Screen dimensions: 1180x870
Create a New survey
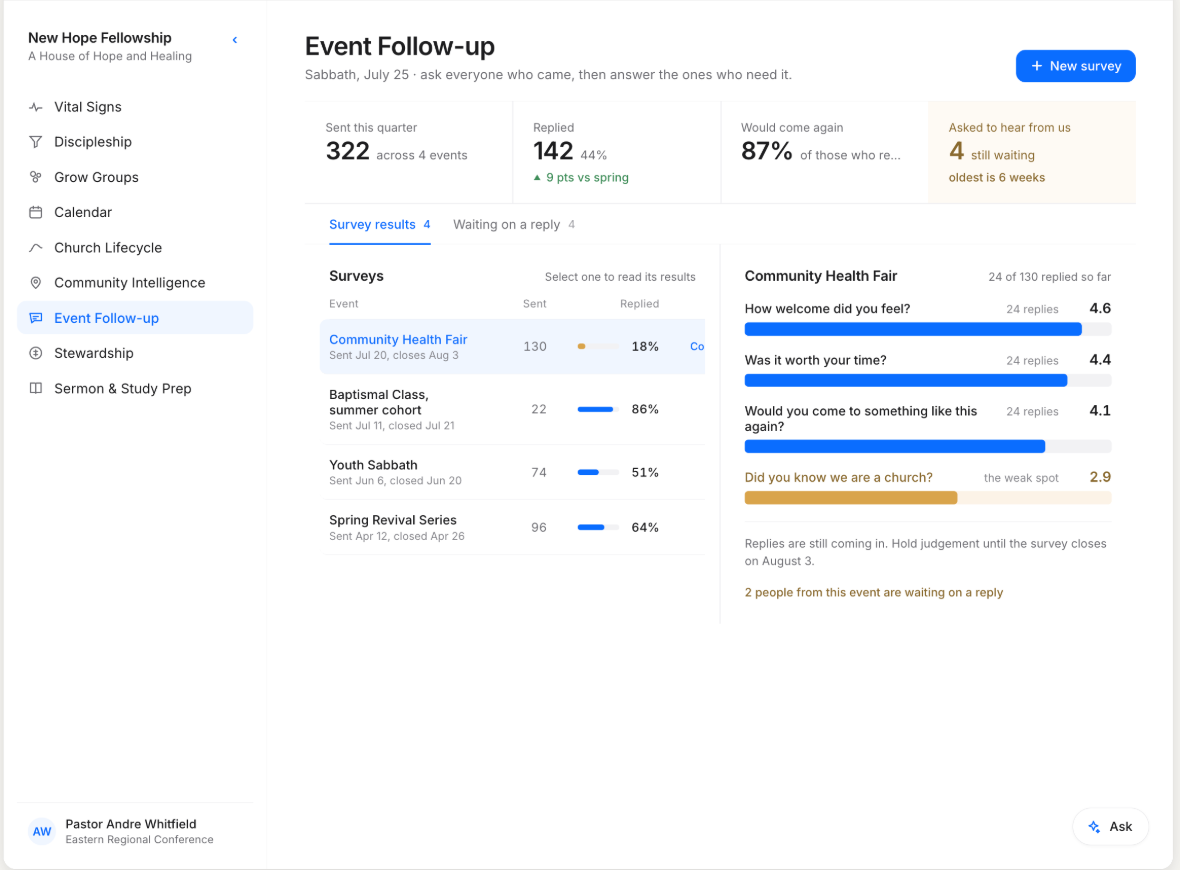pyautogui.click(x=1075, y=66)
